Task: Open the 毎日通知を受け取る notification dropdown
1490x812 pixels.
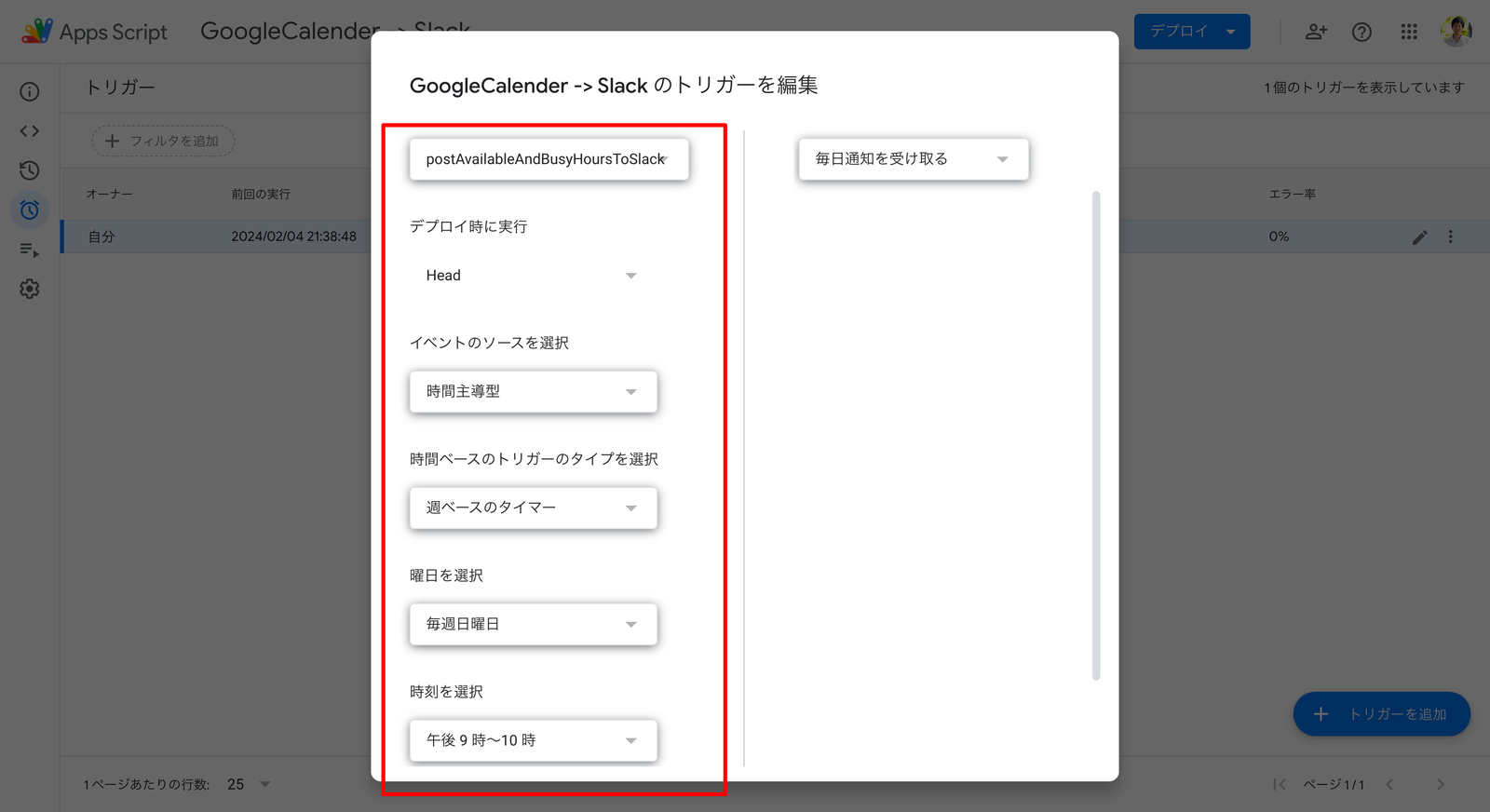Action: click(x=914, y=159)
